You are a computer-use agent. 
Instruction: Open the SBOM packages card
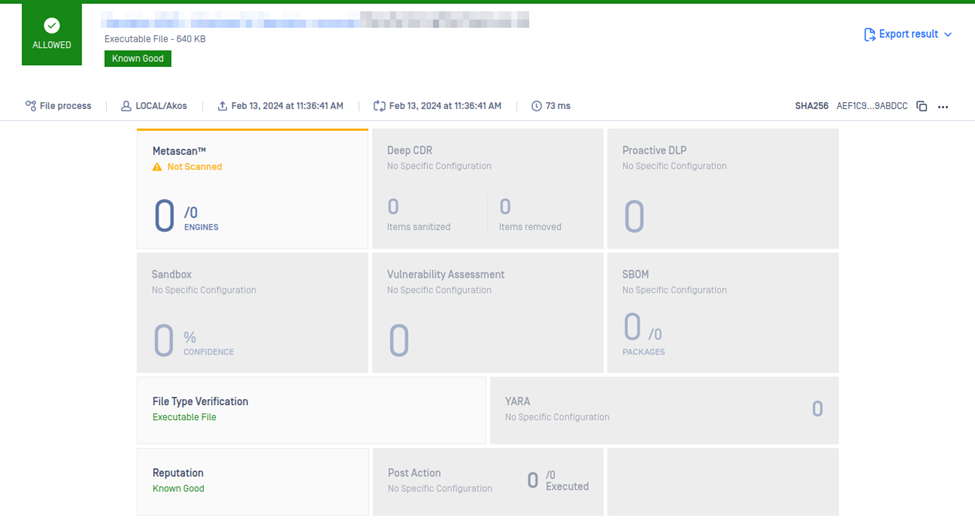click(723, 313)
